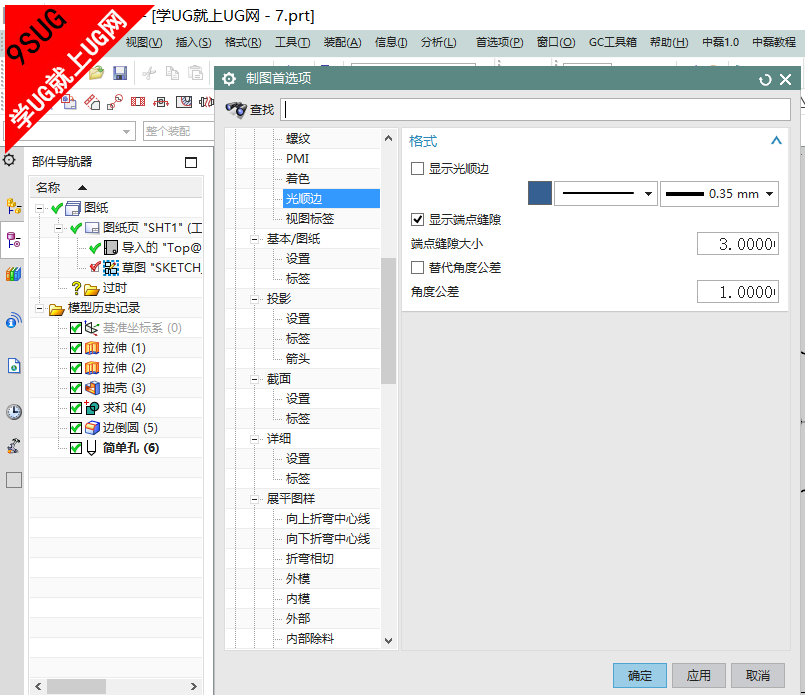Click the Open folder icon in toolbar
The width and height of the screenshot is (805, 695).
click(96, 73)
